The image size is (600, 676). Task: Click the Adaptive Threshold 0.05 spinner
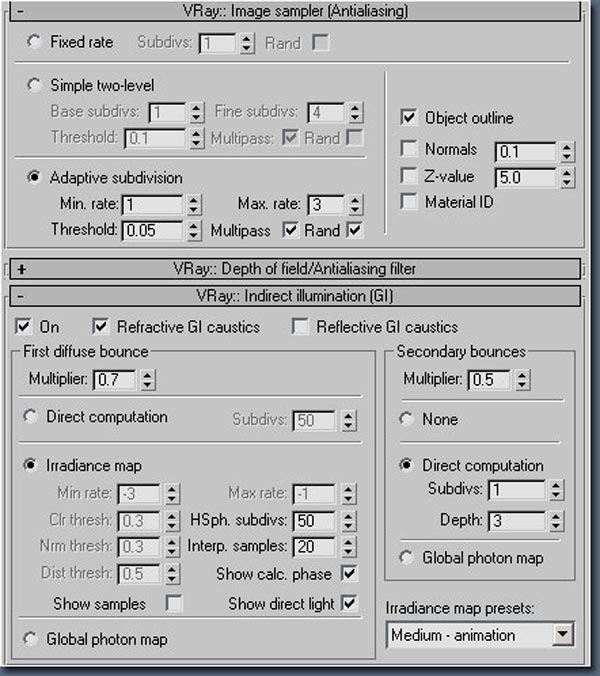194,231
